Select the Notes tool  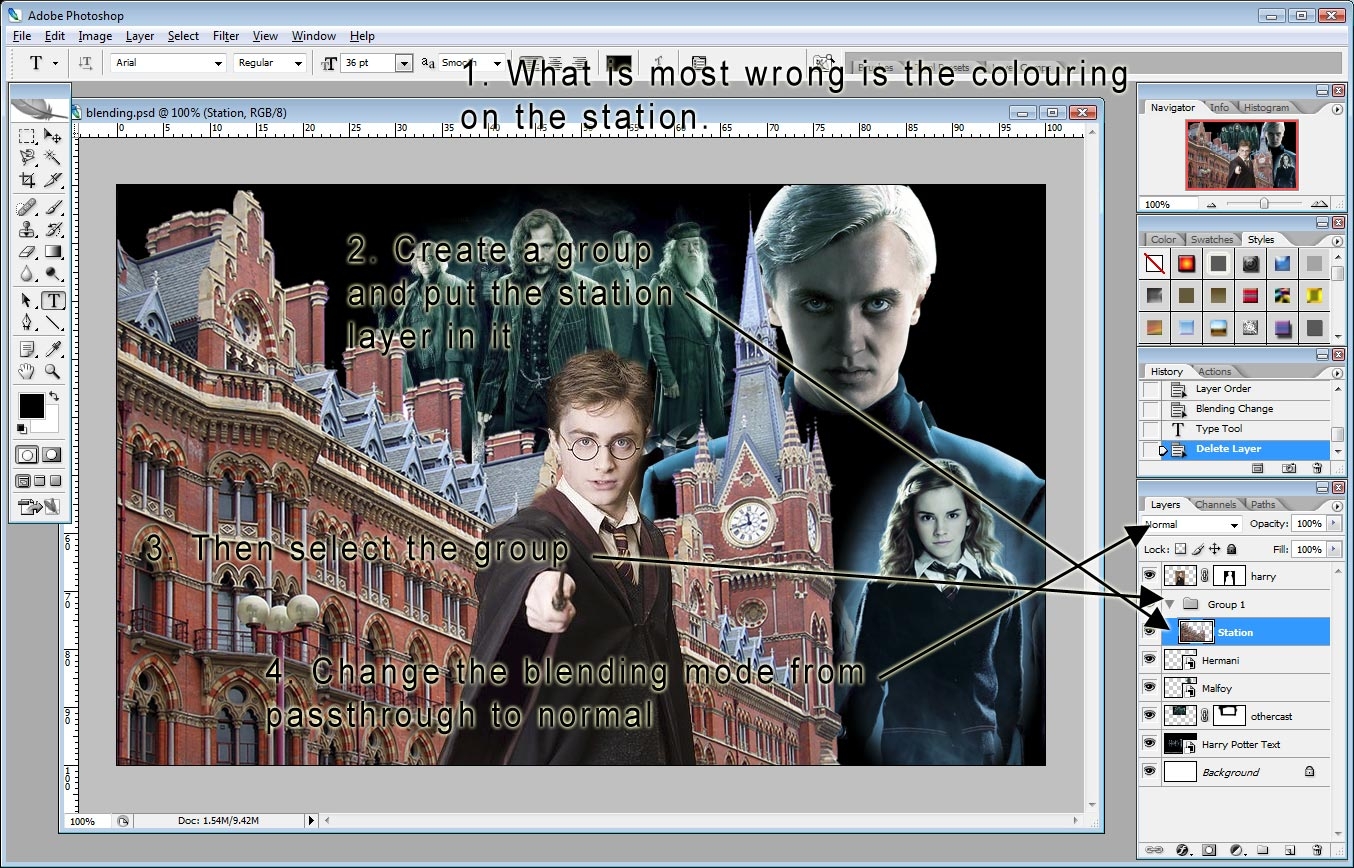(26, 348)
